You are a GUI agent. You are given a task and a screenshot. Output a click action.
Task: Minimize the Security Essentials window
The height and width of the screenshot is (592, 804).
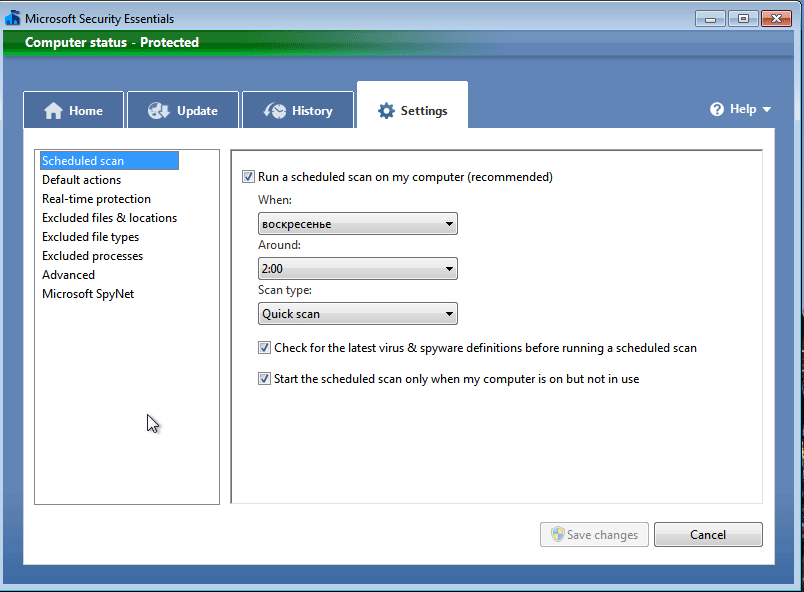[710, 19]
